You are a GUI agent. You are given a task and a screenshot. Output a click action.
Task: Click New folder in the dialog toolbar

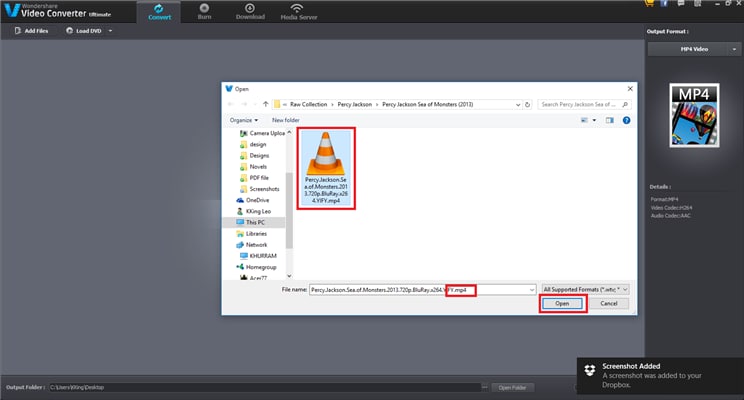pos(286,120)
